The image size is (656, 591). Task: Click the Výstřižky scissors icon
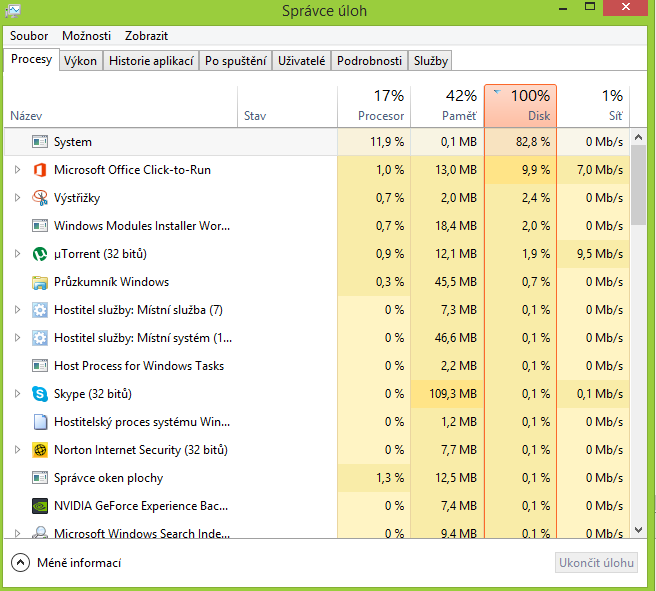point(40,198)
